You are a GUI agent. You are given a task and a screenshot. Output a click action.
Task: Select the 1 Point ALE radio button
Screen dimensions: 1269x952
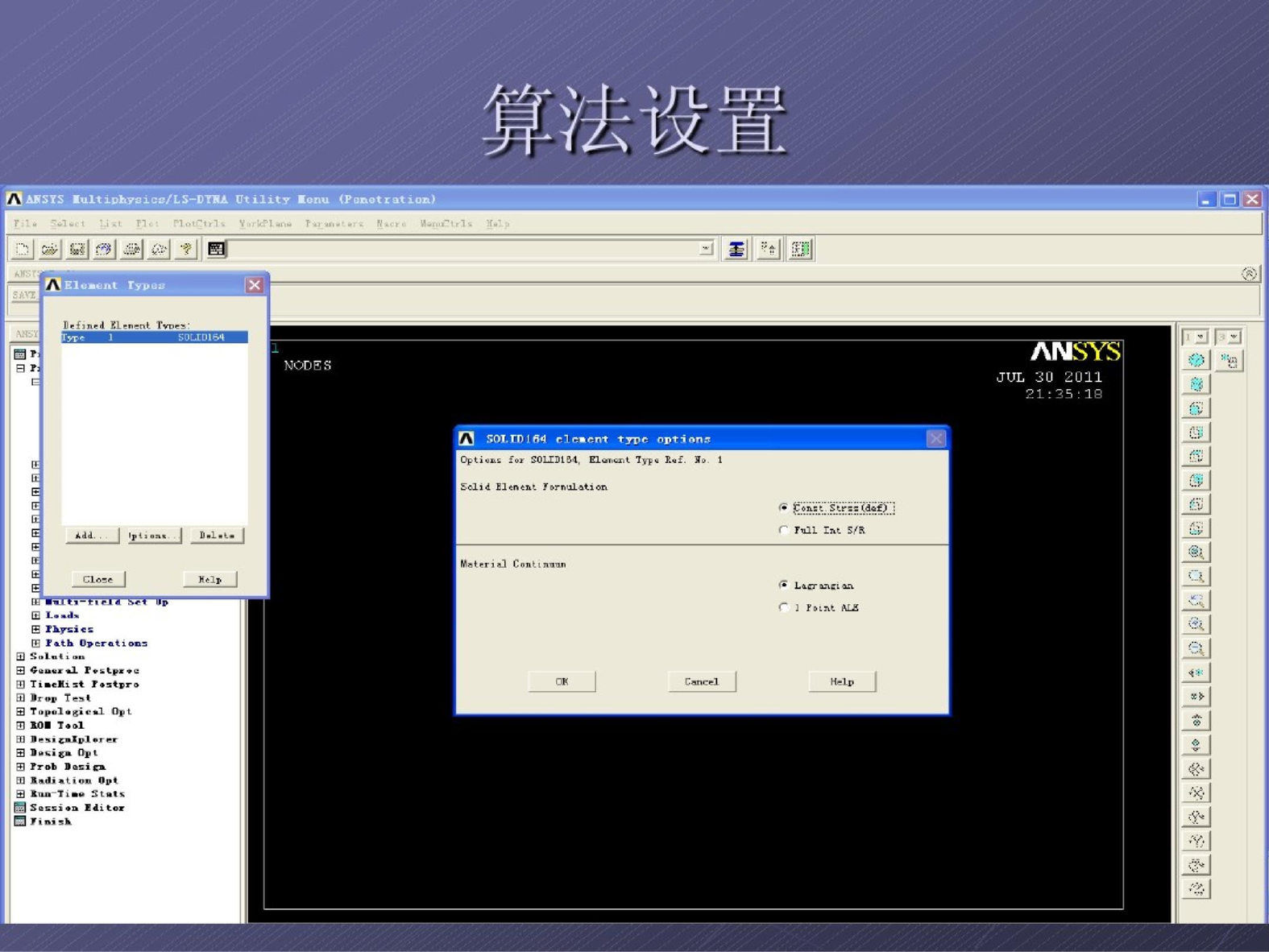783,607
